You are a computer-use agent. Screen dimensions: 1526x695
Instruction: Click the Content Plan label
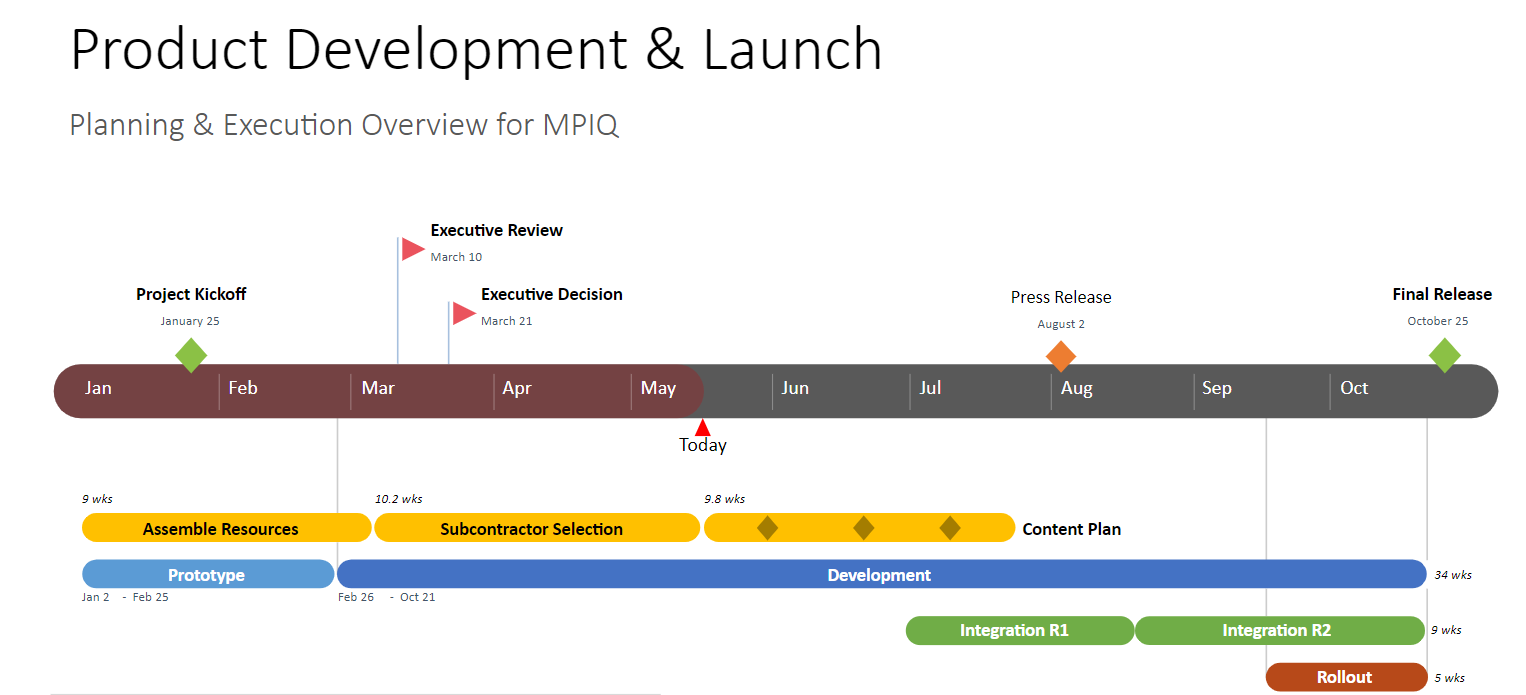click(x=1071, y=528)
